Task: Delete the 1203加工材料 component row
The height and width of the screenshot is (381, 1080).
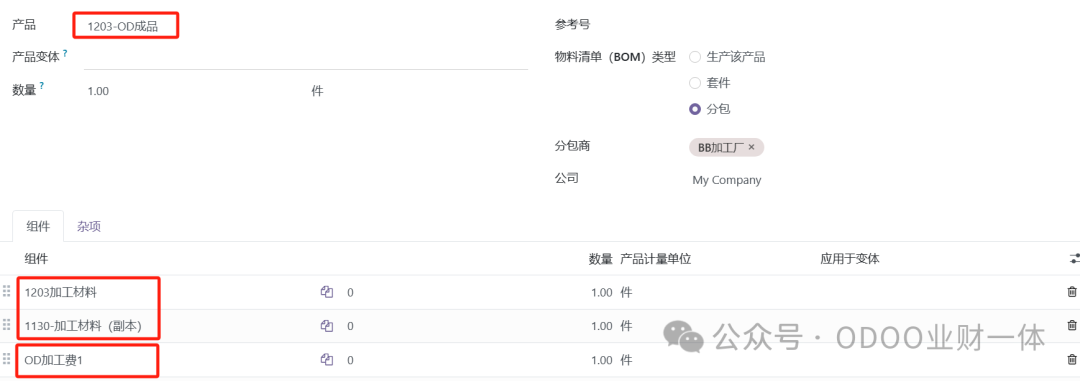Action: pyautogui.click(x=1072, y=292)
